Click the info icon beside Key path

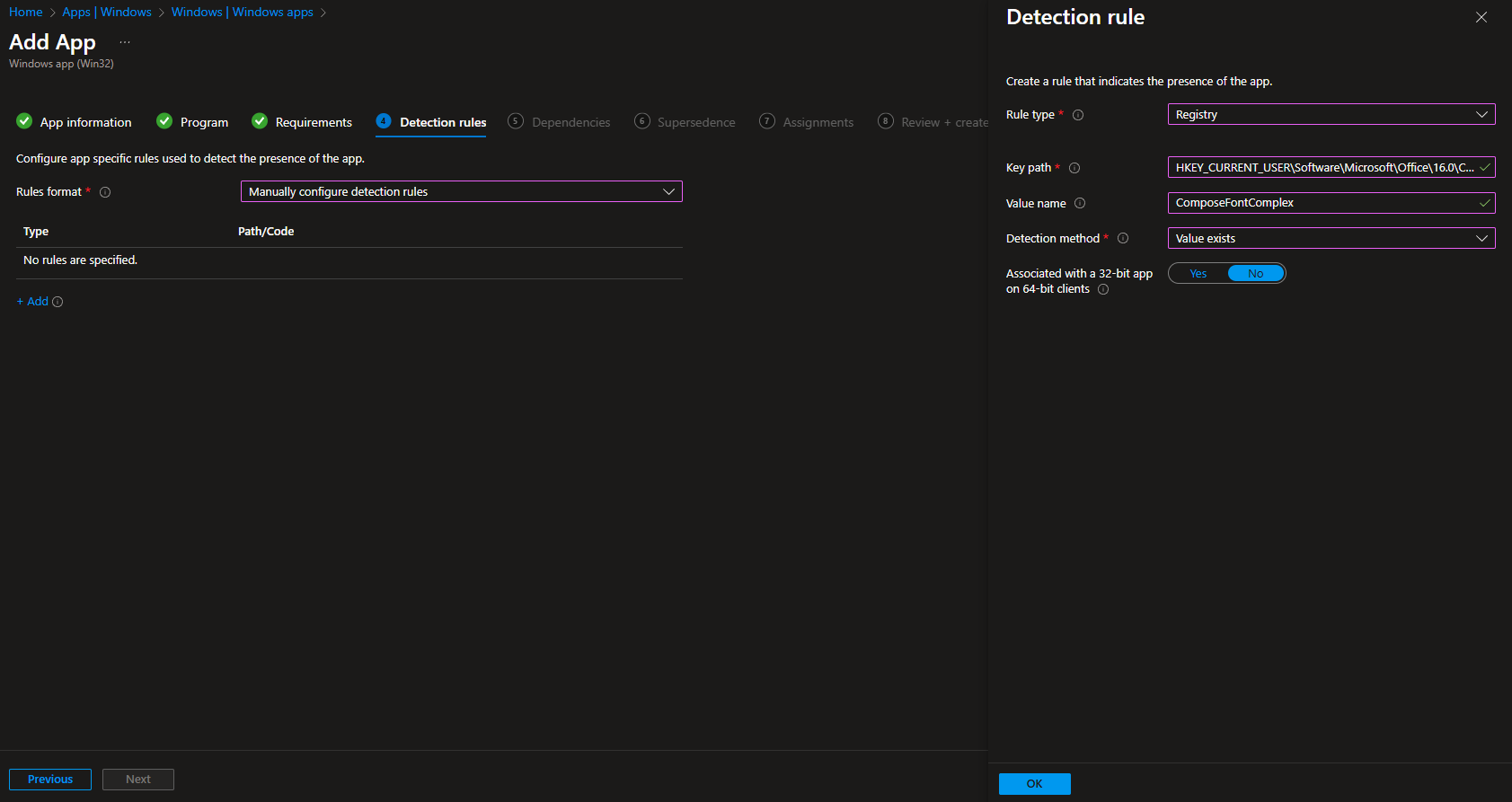pyautogui.click(x=1074, y=168)
